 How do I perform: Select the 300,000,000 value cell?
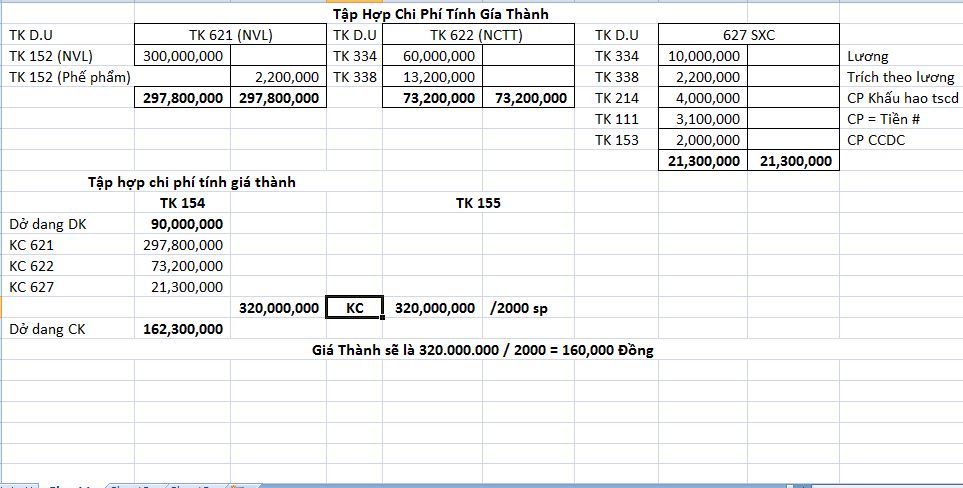coord(183,56)
